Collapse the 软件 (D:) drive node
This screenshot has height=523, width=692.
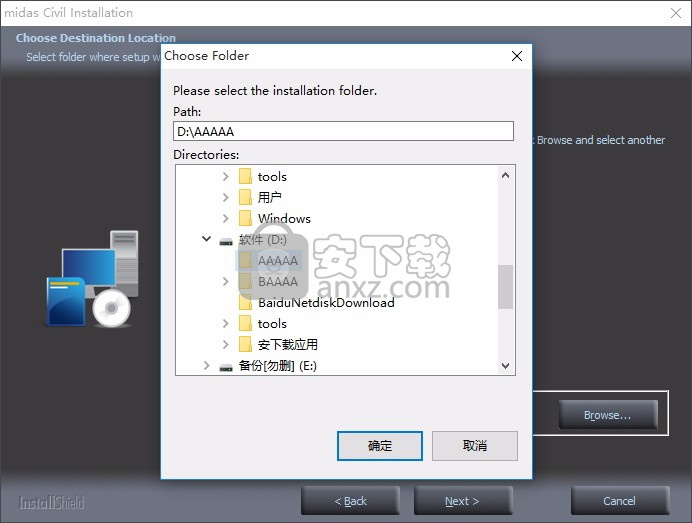pyautogui.click(x=206, y=239)
